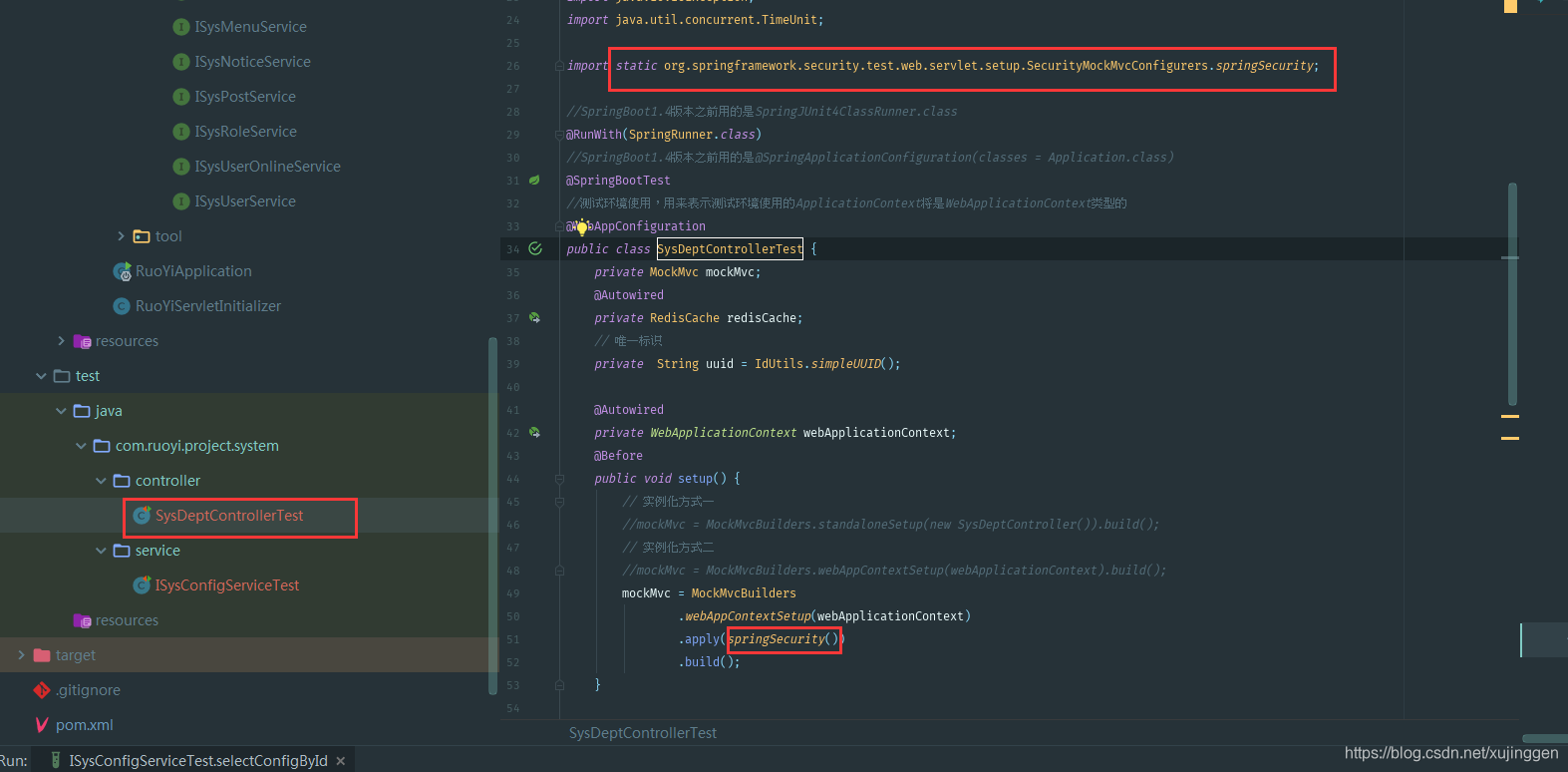Collapse the test folder
This screenshot has height=772, width=1568.
pyautogui.click(x=41, y=376)
